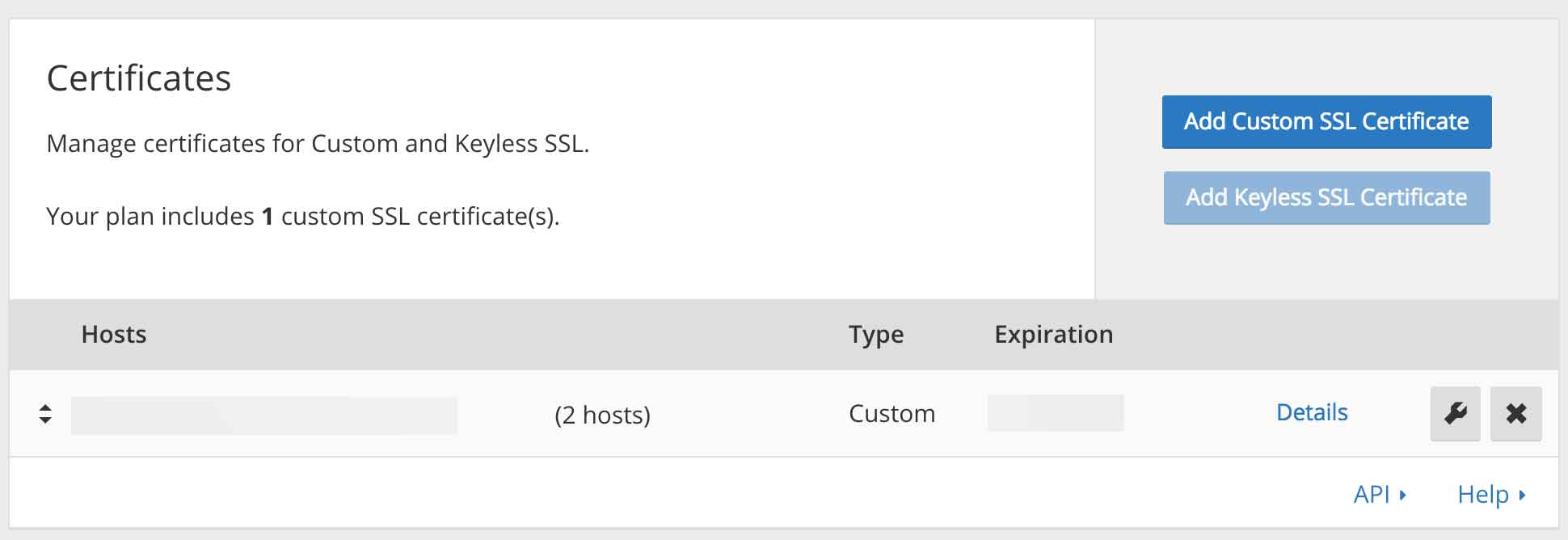The height and width of the screenshot is (540, 1568).
Task: Click the Custom type cell
Action: point(891,414)
